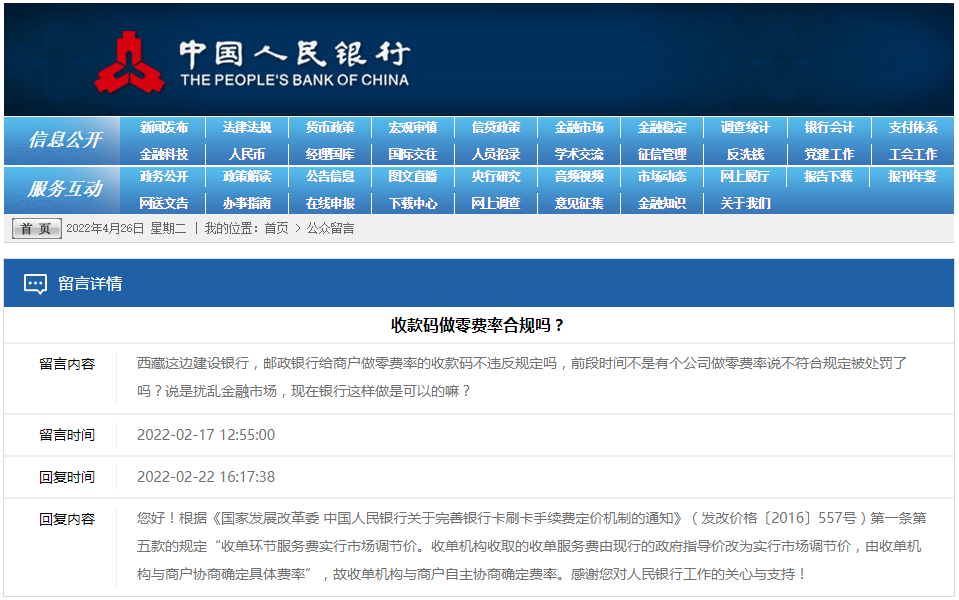Go to 办事指南 page
This screenshot has width=959, height=600.
point(247,203)
